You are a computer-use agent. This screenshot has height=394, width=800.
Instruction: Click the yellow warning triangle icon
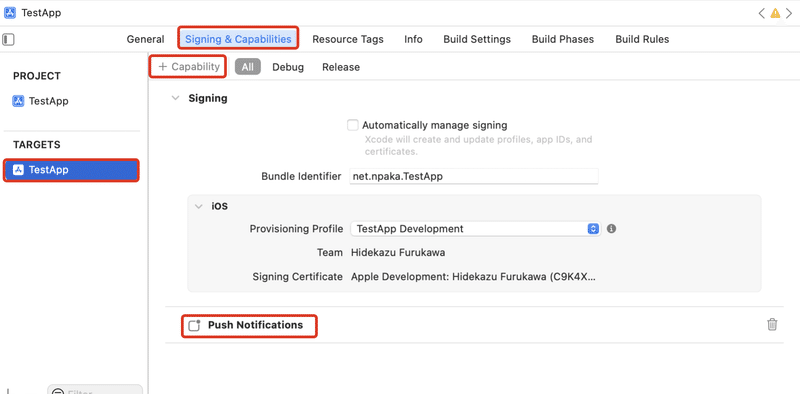coord(775,13)
